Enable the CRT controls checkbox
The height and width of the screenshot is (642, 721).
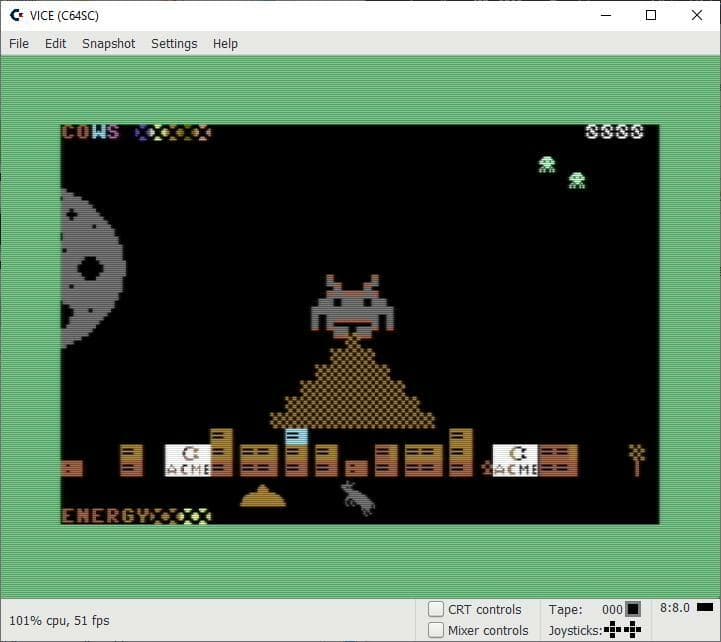(436, 609)
